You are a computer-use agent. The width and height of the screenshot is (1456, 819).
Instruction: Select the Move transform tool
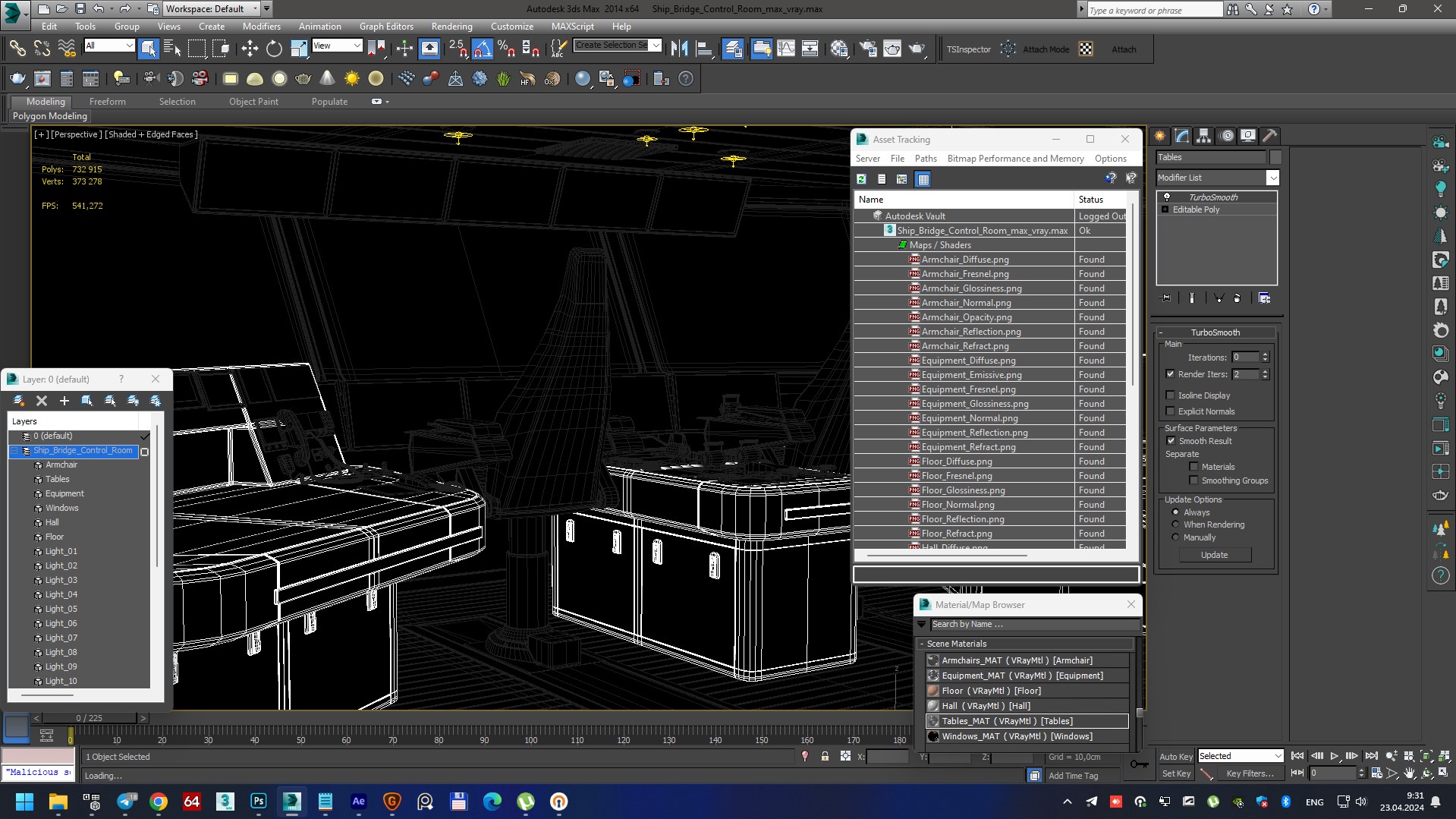pos(250,49)
